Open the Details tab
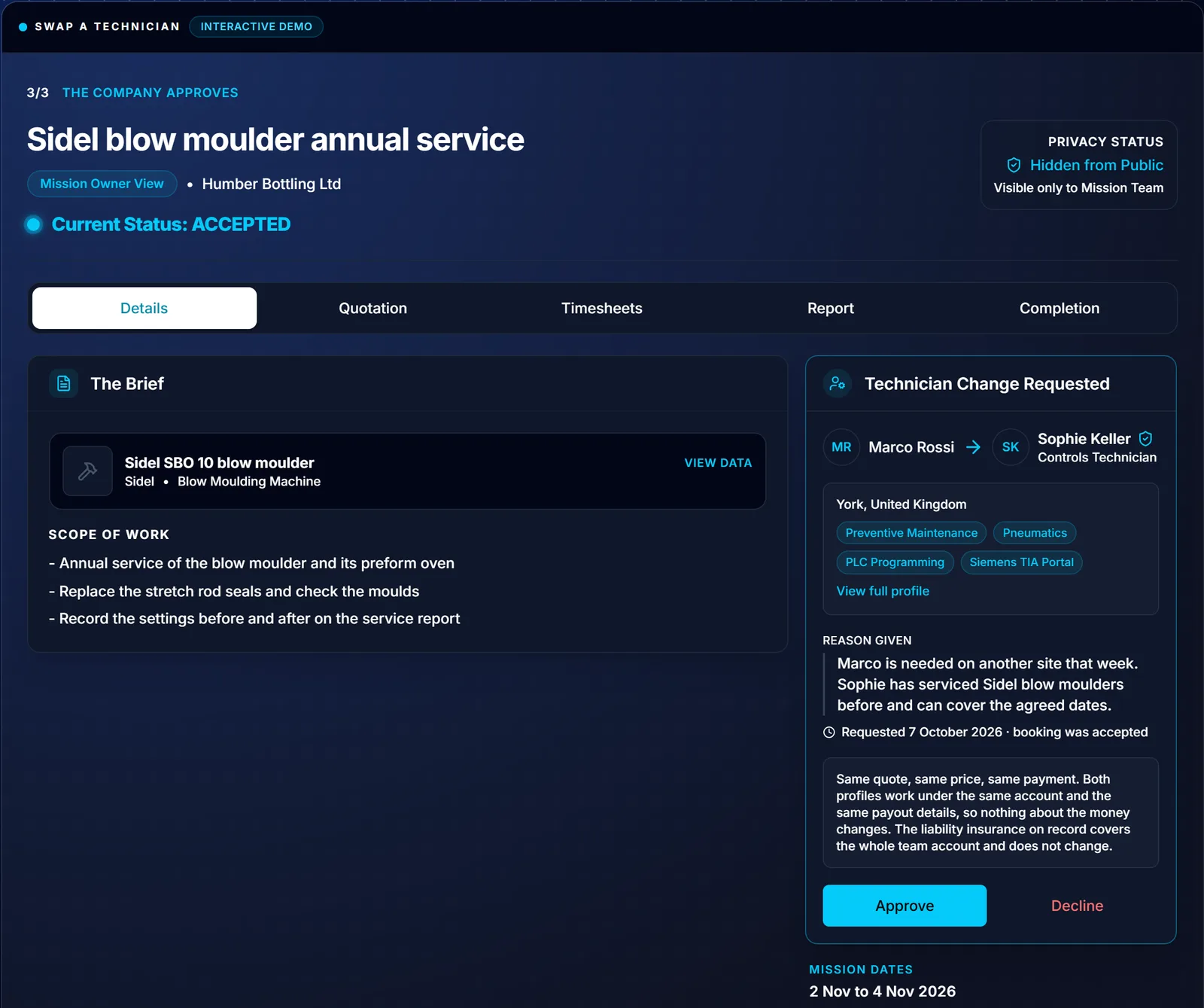The image size is (1204, 1008). coord(144,308)
